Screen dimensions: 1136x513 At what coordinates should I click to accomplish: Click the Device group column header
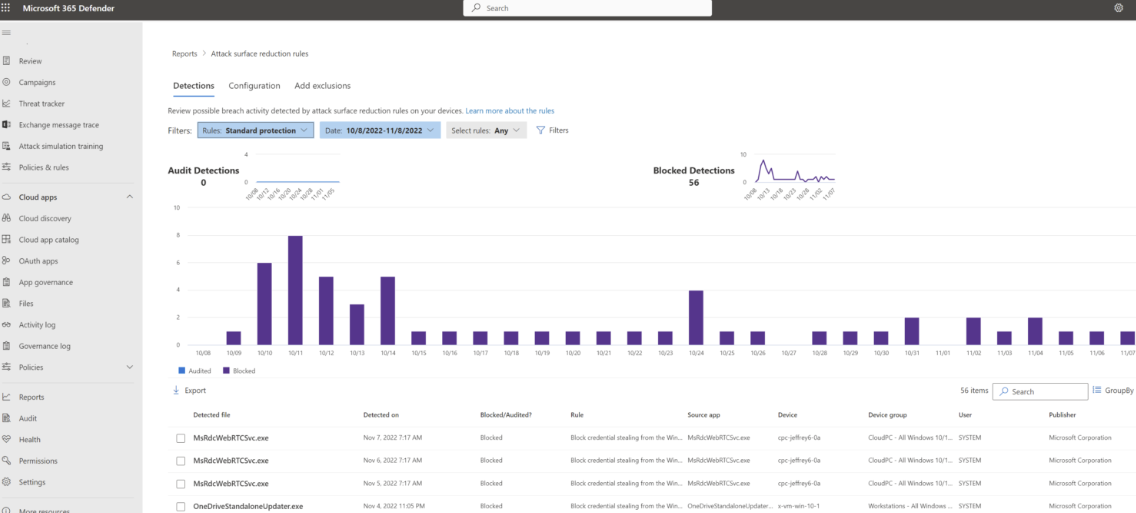888,415
